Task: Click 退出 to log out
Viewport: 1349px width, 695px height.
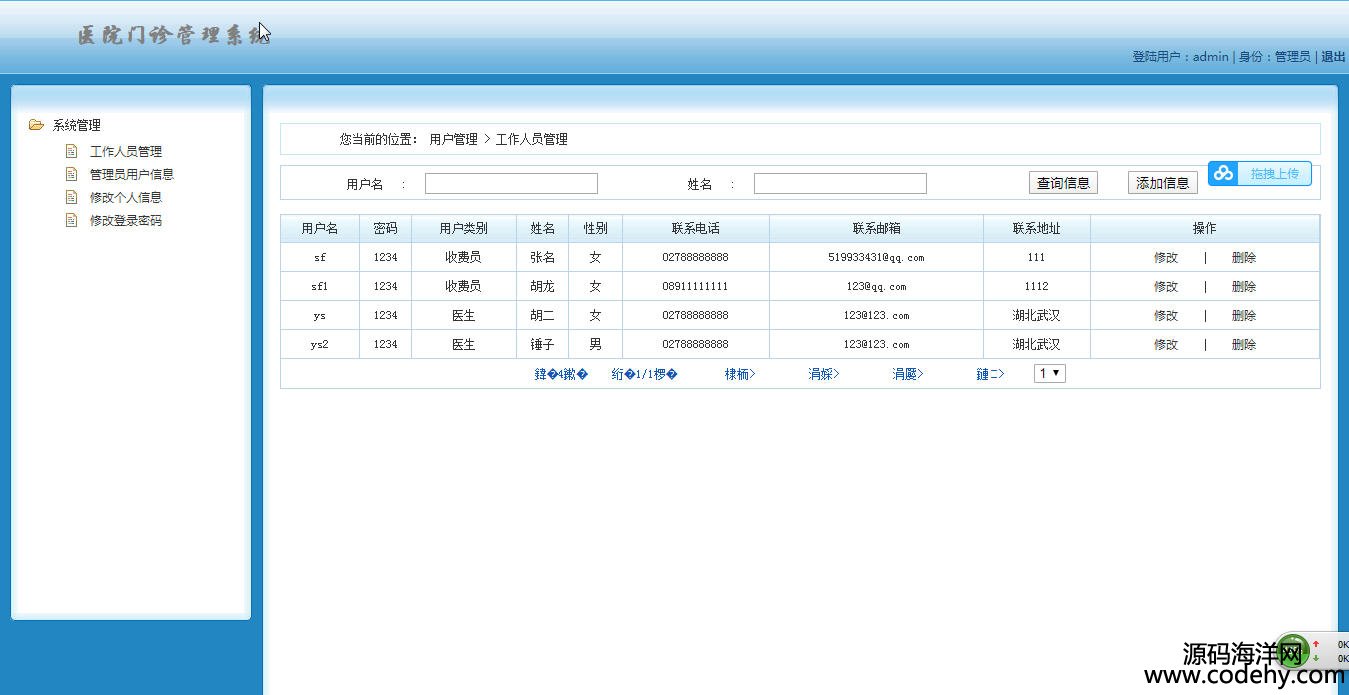Action: [1333, 57]
